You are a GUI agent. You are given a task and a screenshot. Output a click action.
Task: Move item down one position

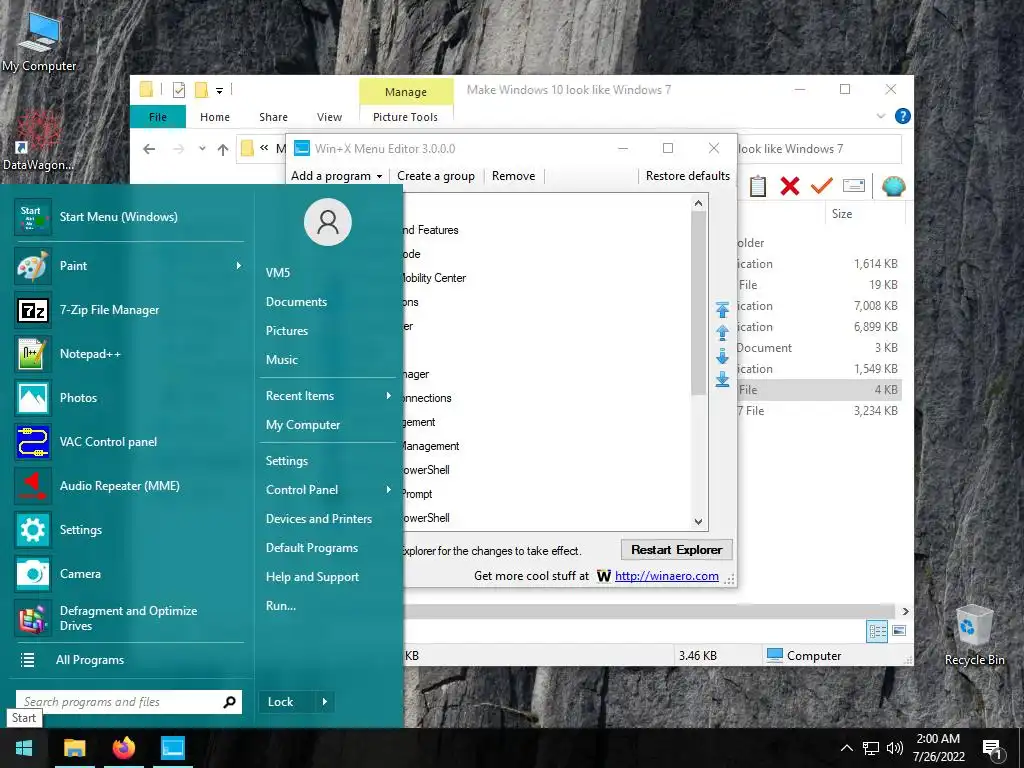tap(722, 356)
